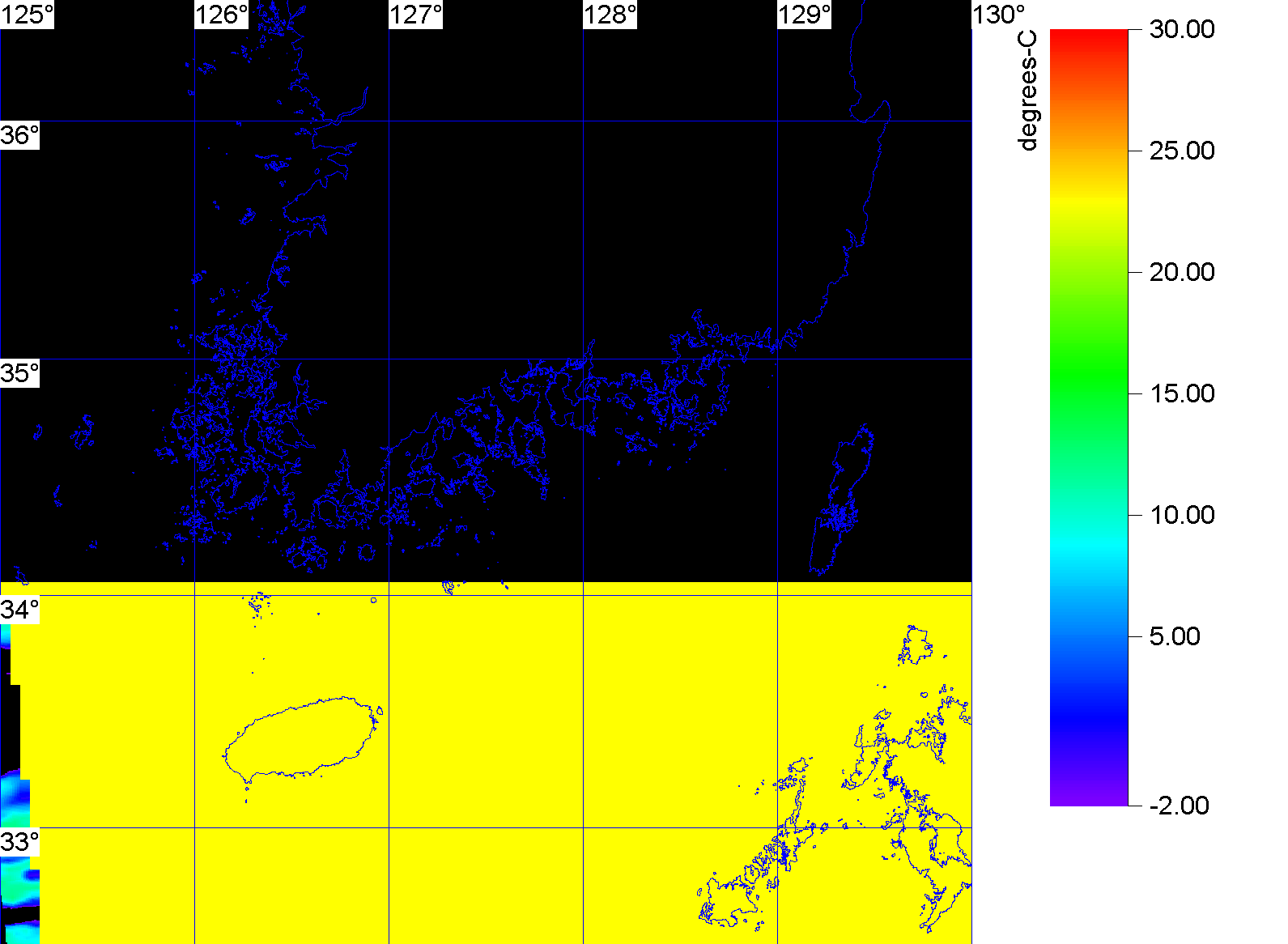
Task: Click the 30.00 value on the color scale
Action: coord(1182,29)
